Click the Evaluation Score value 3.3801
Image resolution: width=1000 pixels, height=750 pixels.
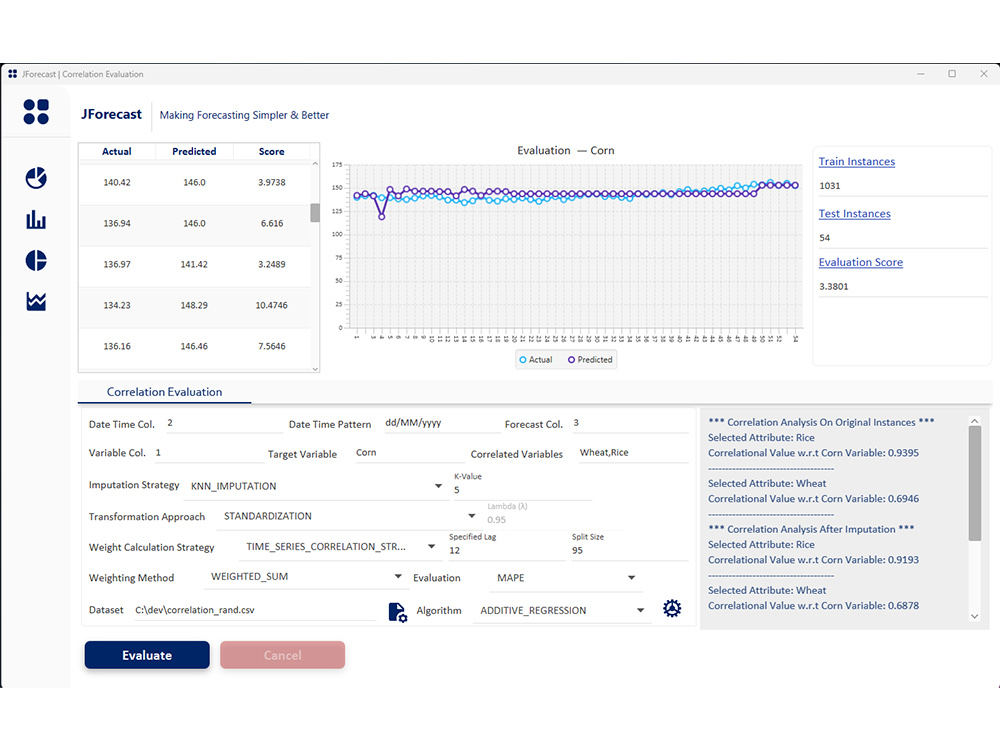pyautogui.click(x=834, y=286)
